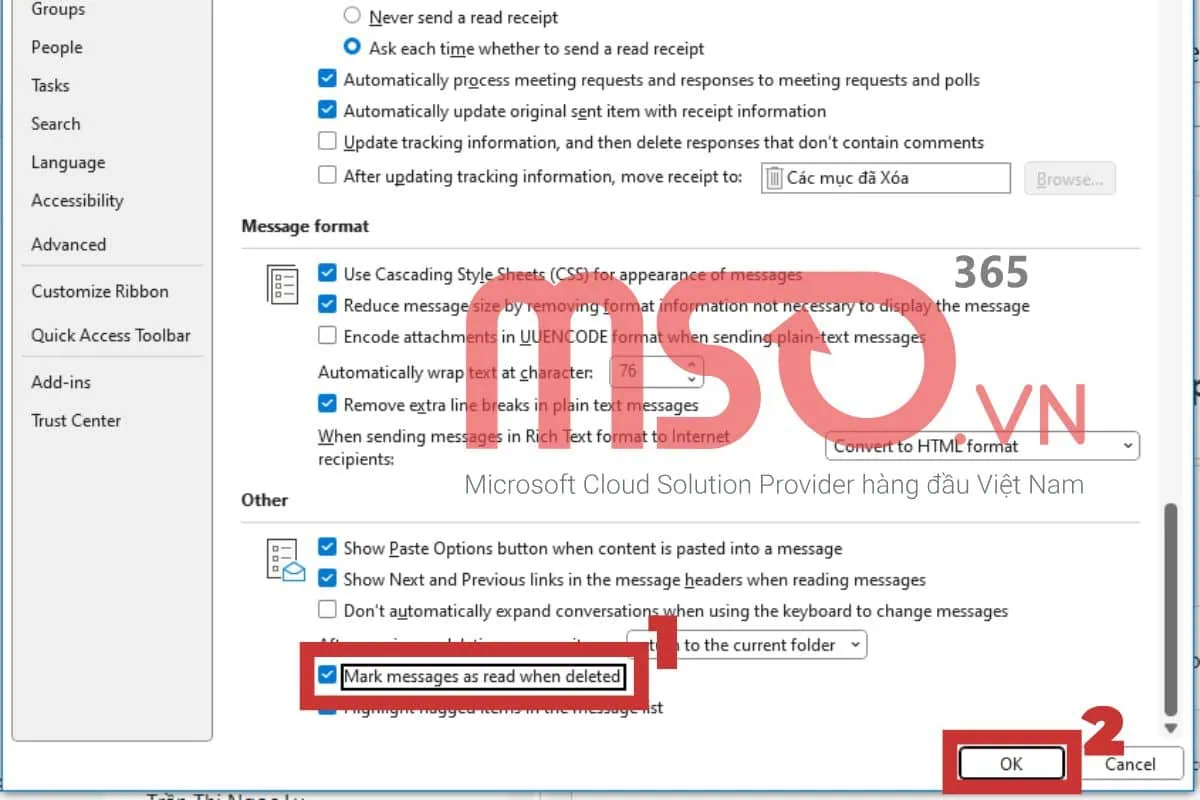Disable Remove extra line breaks option
The image size is (1200, 800).
coord(327,405)
